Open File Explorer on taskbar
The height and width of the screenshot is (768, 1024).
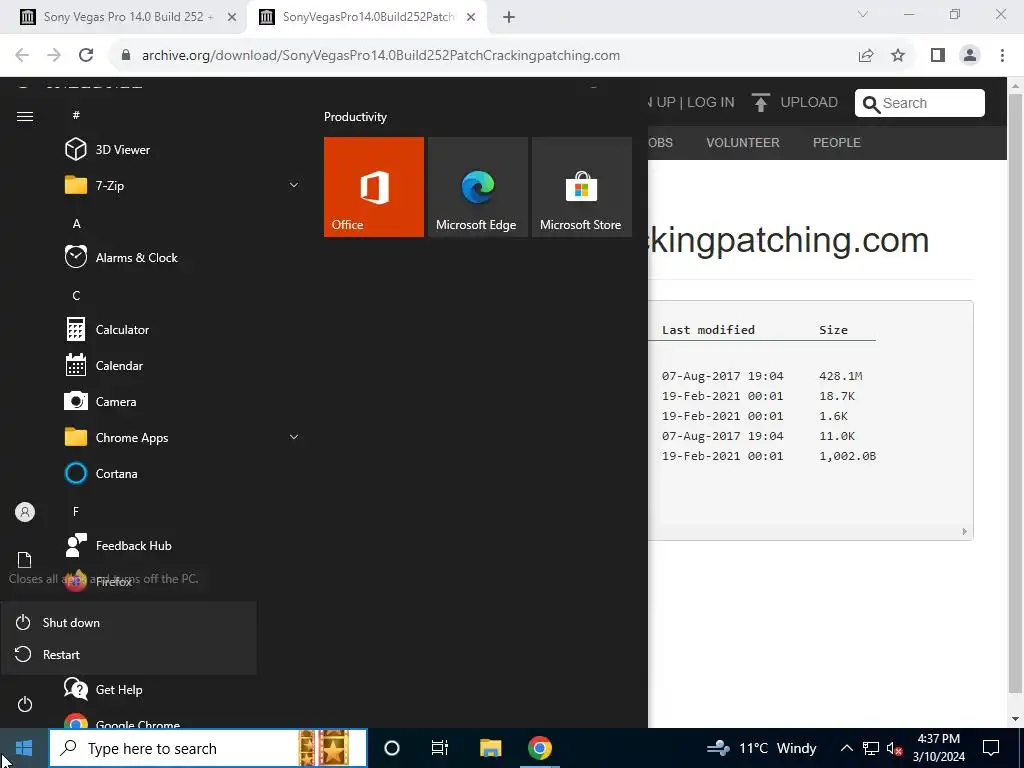[x=490, y=748]
